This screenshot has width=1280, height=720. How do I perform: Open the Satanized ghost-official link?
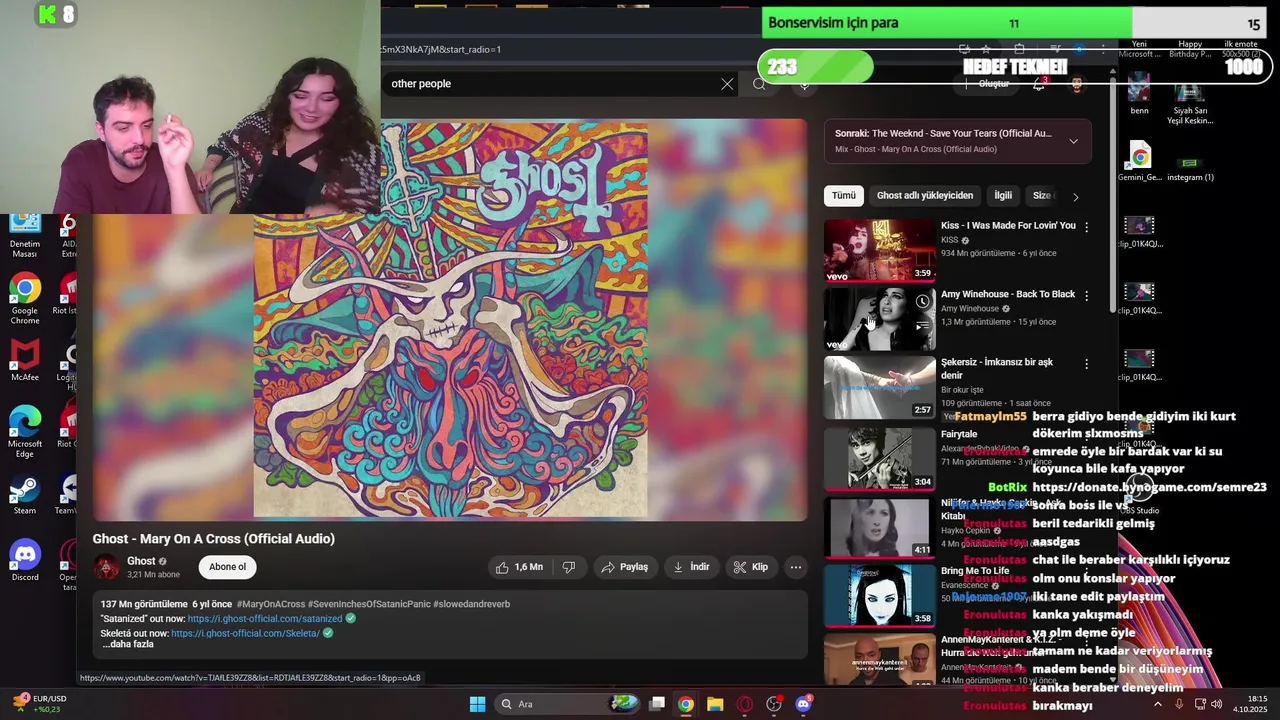tap(265, 619)
